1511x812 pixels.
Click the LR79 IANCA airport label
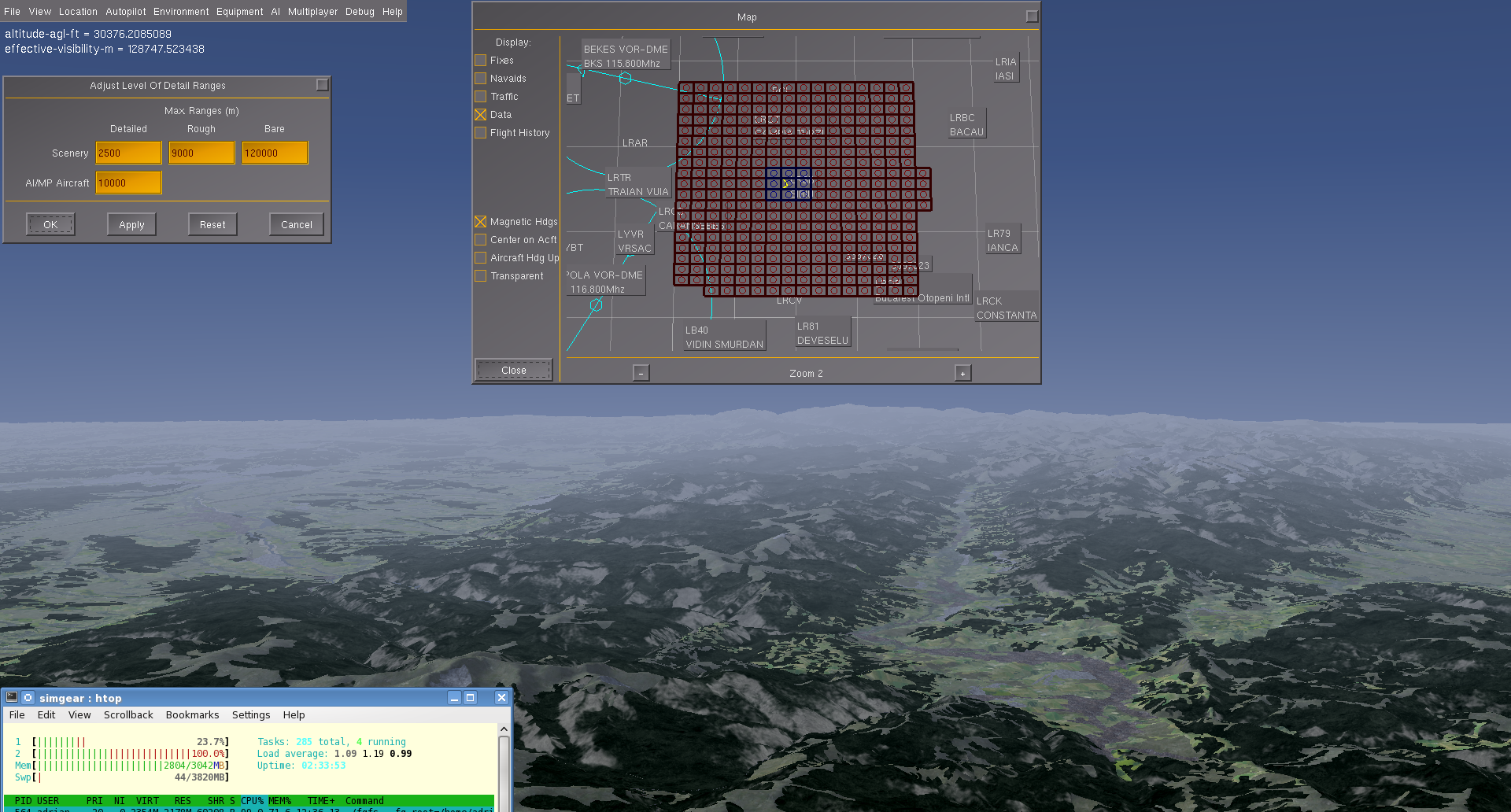1003,240
